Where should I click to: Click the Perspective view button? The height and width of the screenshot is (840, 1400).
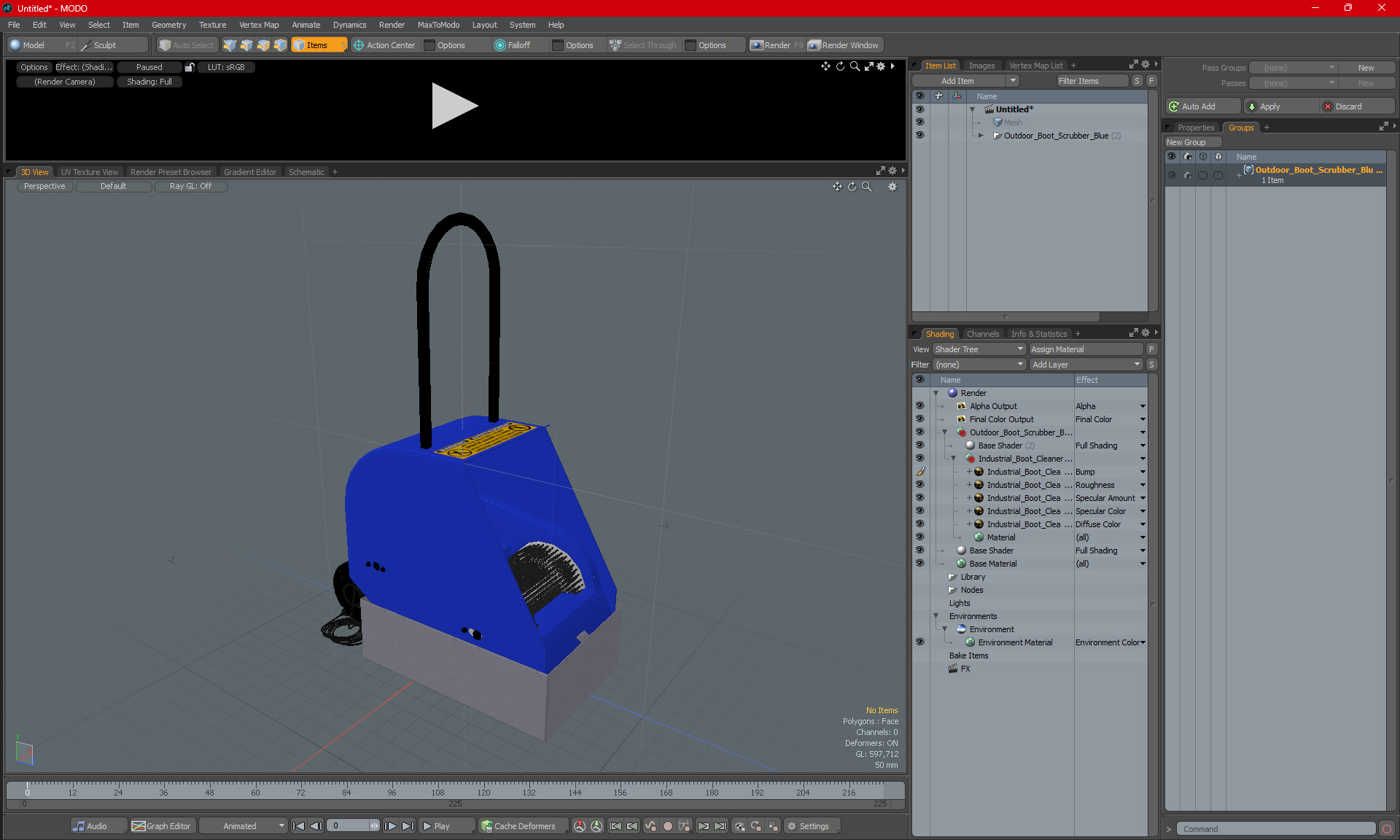click(44, 187)
